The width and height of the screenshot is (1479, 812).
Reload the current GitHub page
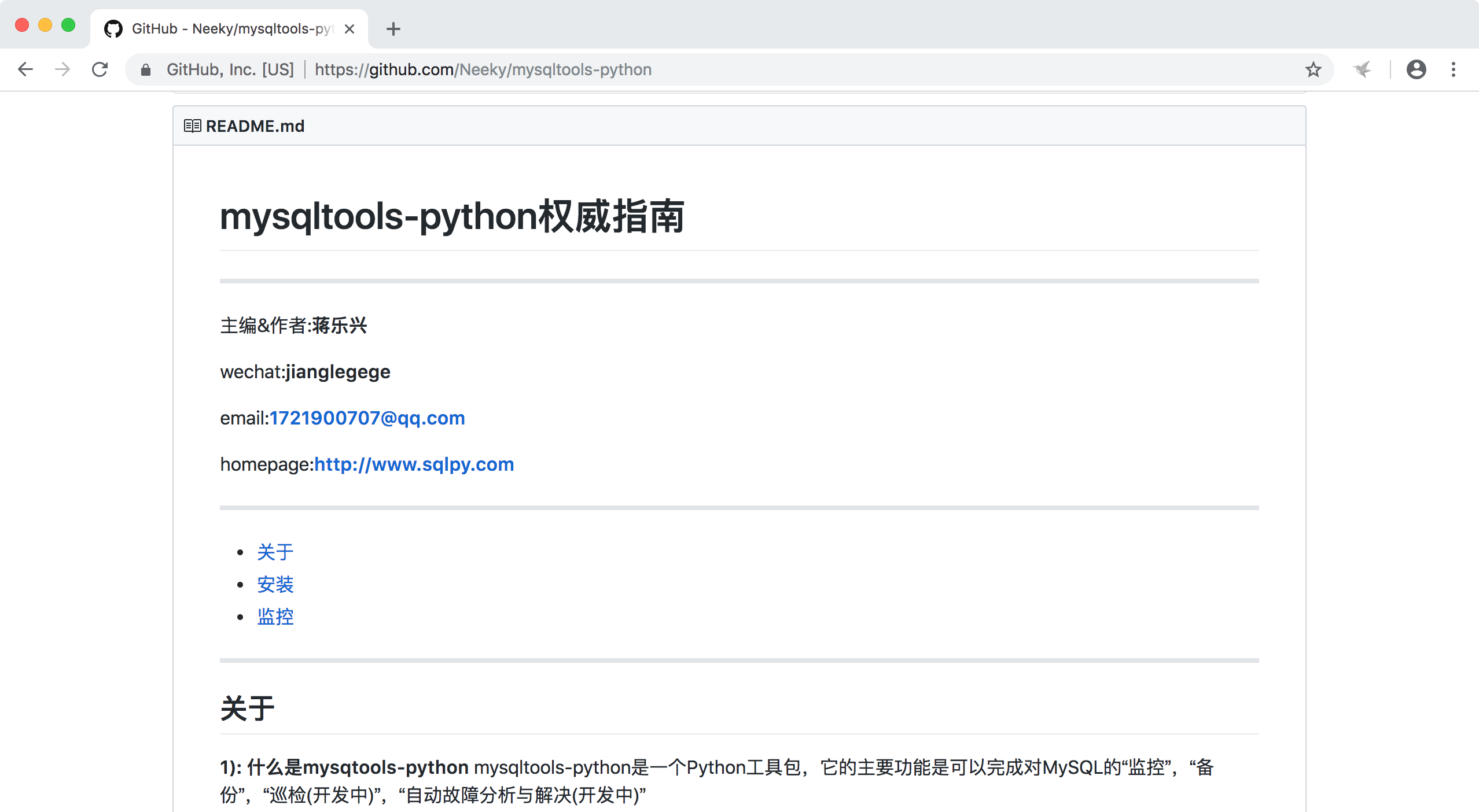(x=100, y=69)
